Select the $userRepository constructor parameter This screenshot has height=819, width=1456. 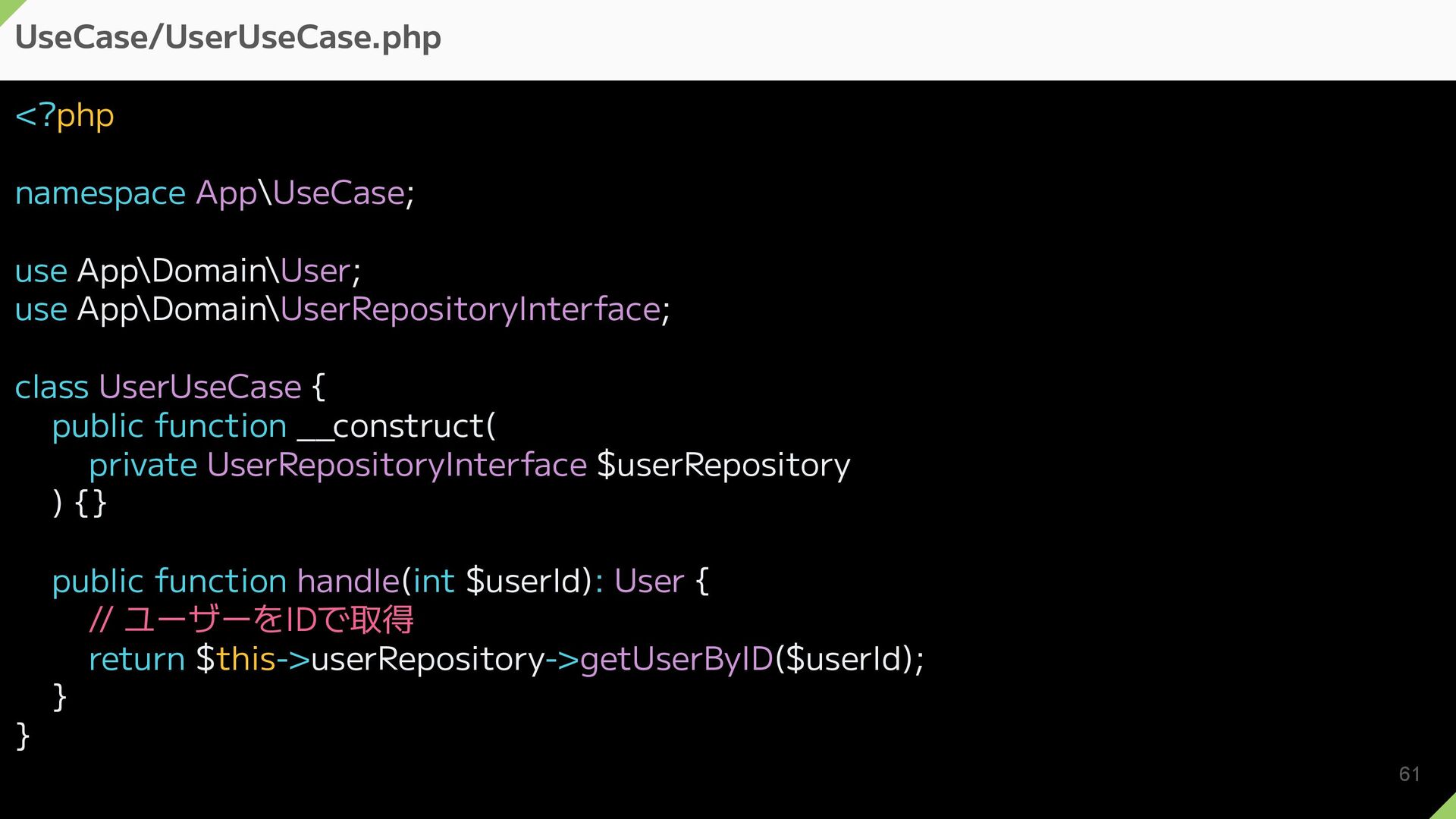click(723, 466)
